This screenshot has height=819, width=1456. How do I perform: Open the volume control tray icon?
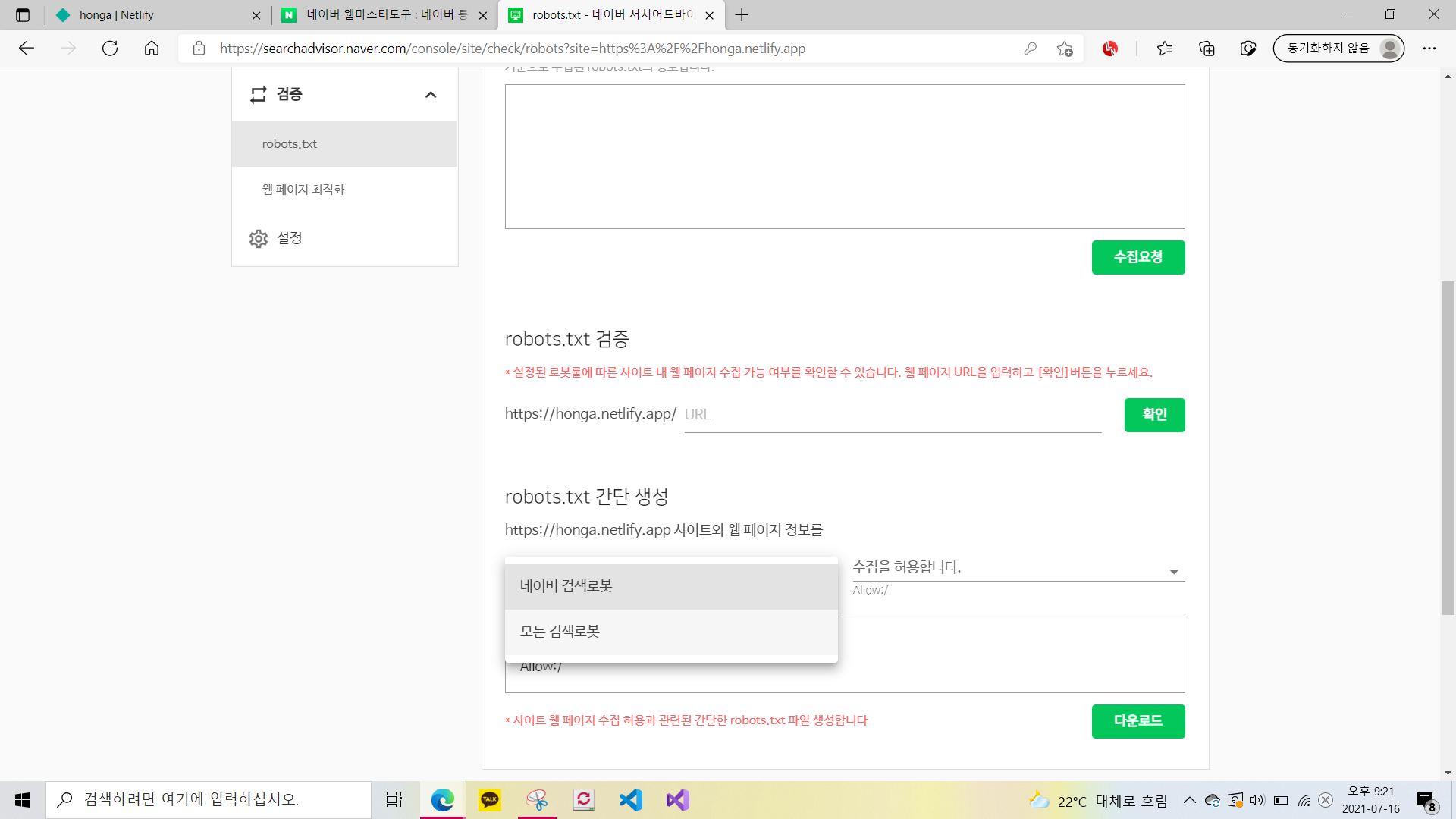(x=1258, y=800)
